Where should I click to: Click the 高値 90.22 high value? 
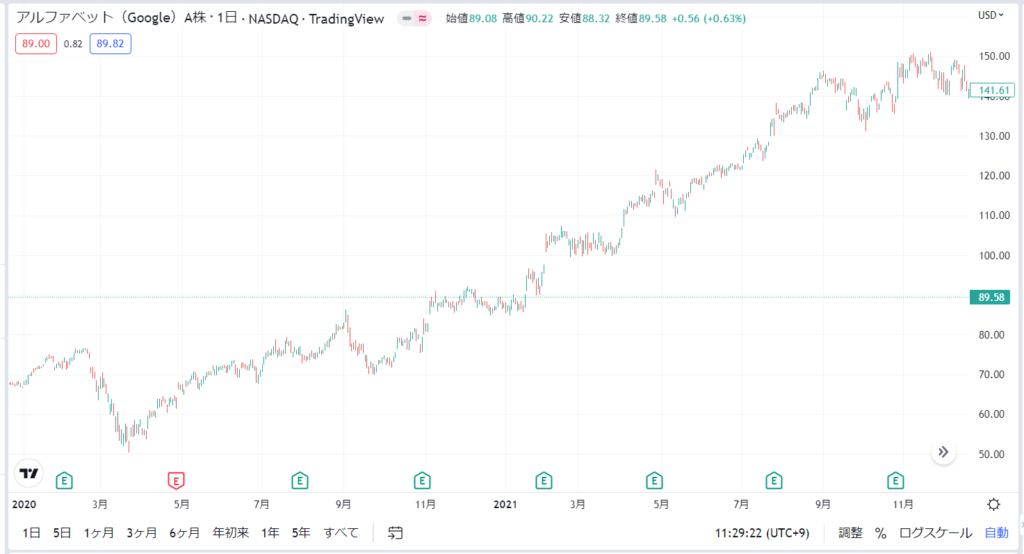[528, 18]
